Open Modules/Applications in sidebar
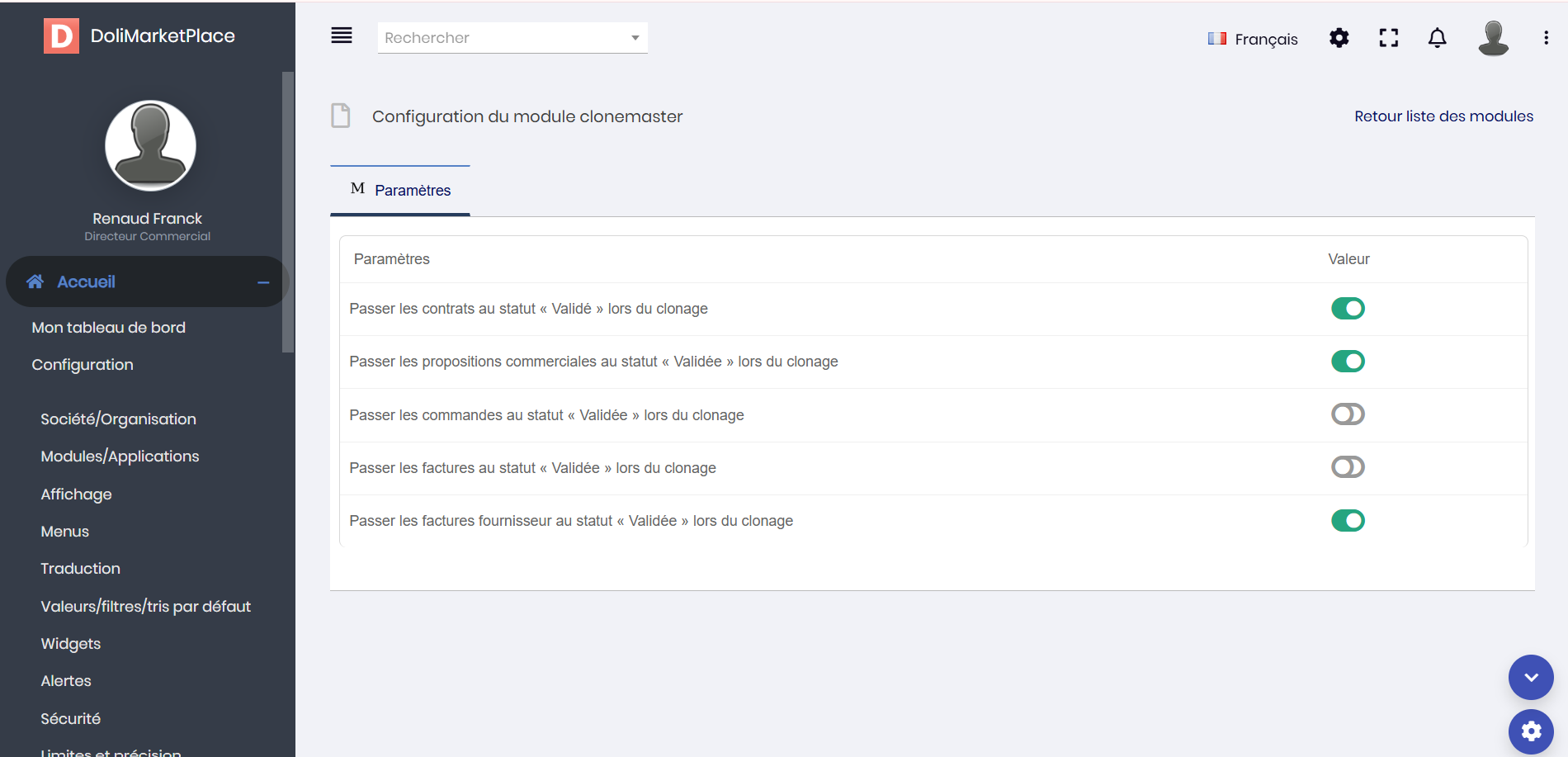The image size is (1568, 757). 120,457
